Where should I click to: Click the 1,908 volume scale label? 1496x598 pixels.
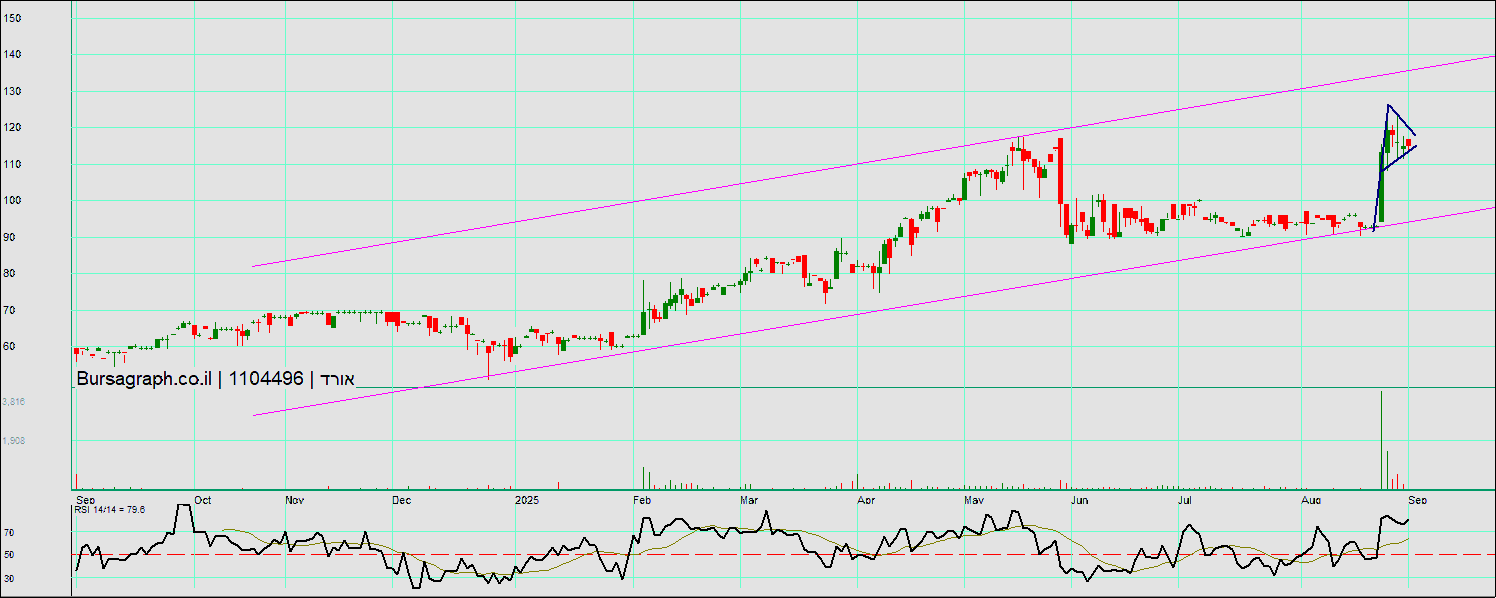click(x=14, y=440)
